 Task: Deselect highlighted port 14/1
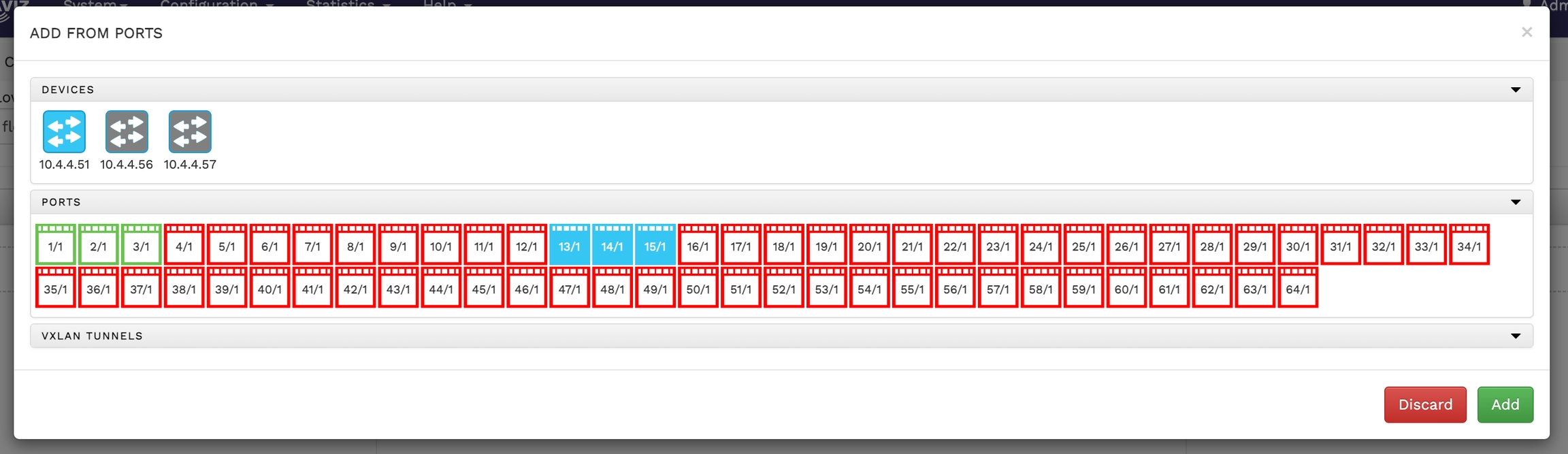click(612, 245)
